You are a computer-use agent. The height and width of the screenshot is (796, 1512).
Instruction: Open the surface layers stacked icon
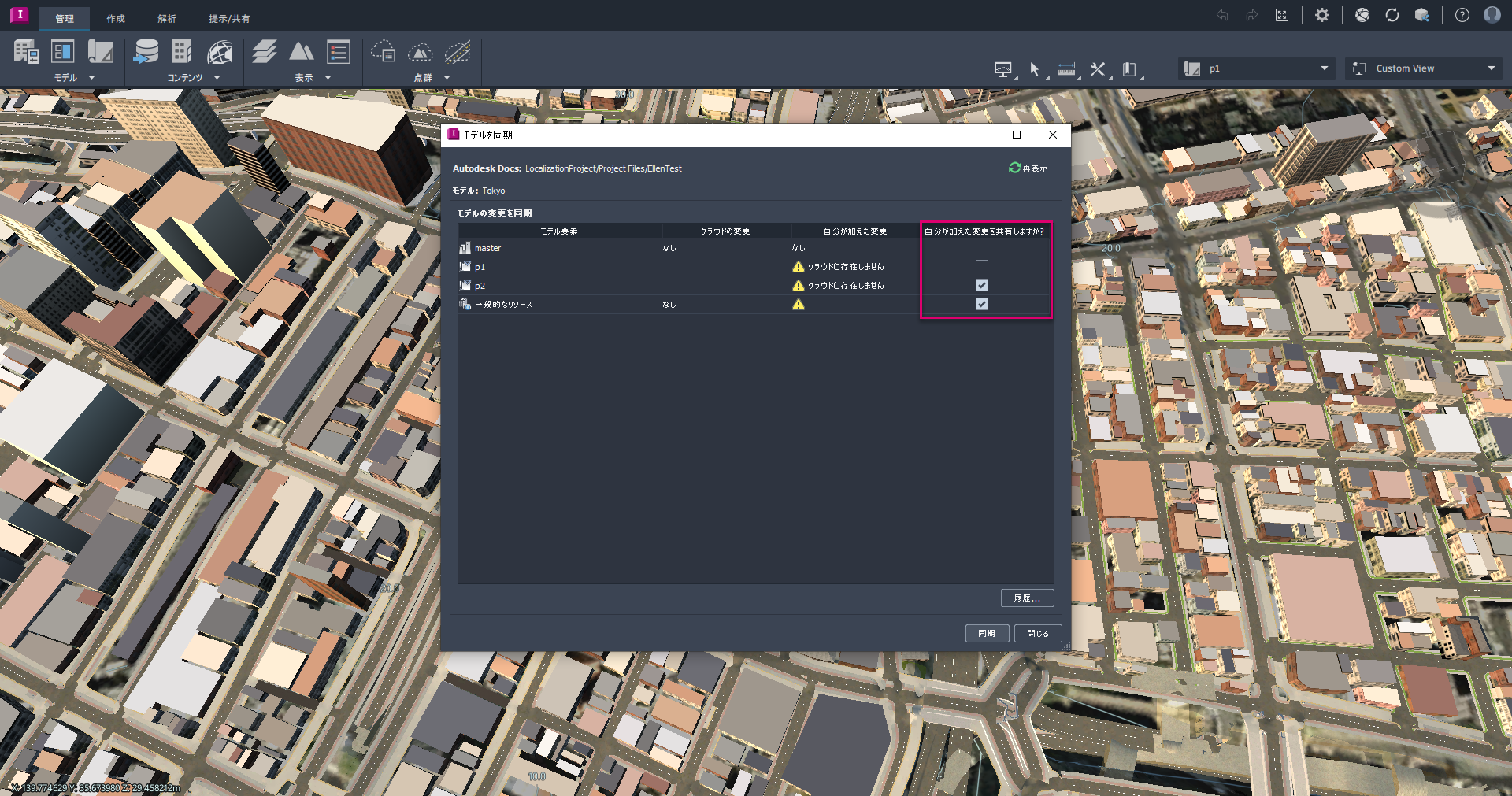pos(265,52)
